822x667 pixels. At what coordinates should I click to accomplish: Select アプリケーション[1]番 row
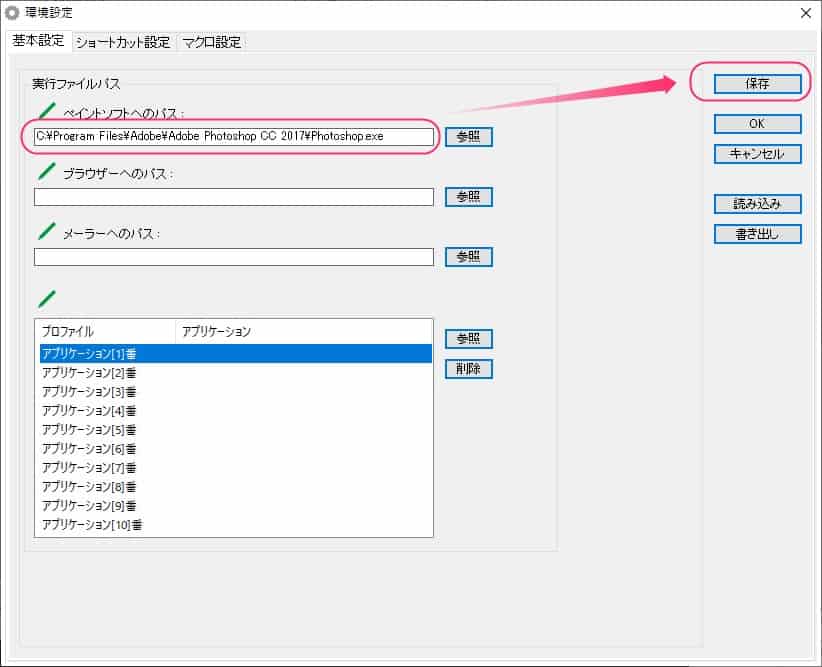point(235,353)
